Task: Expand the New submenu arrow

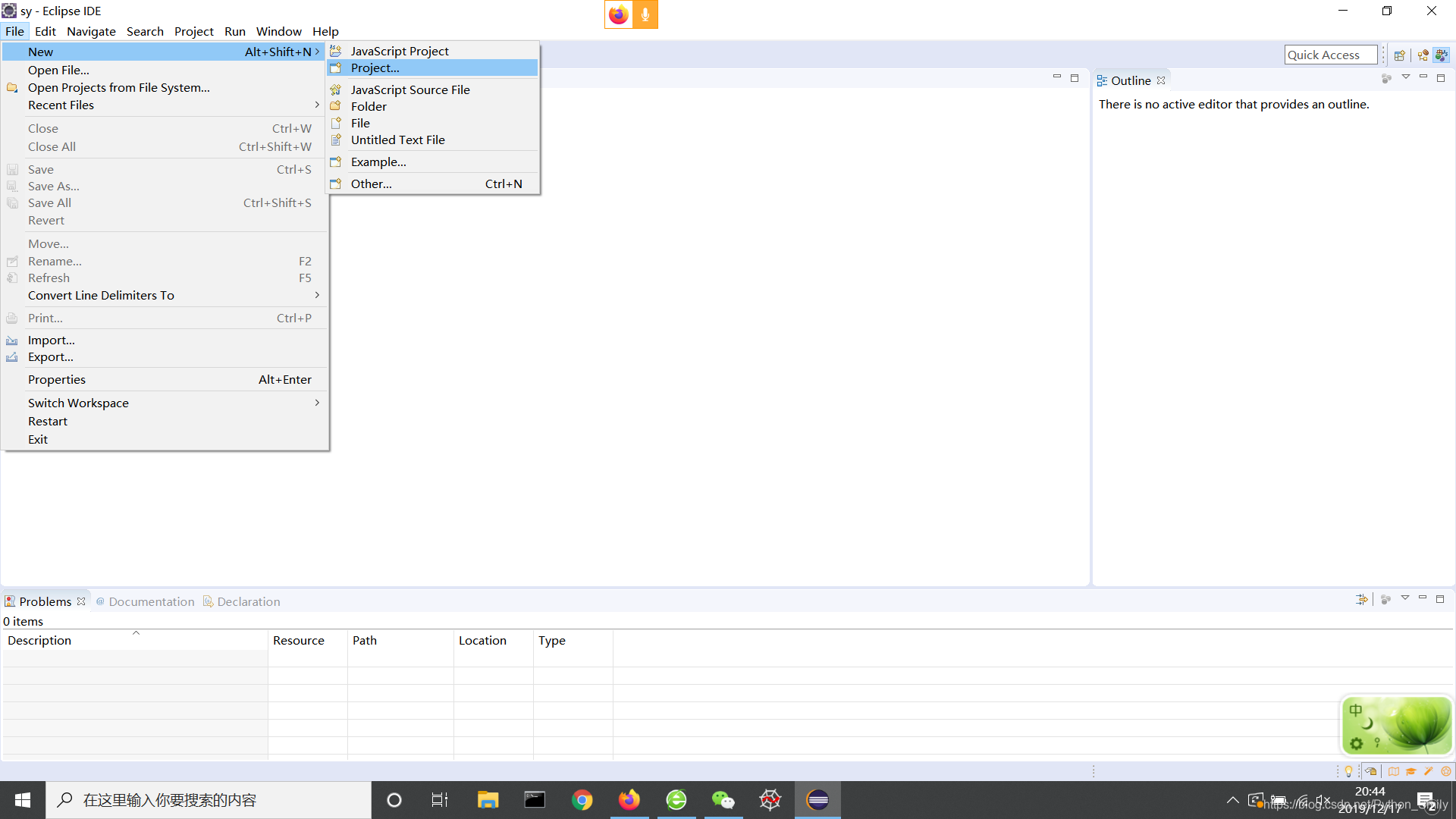Action: 317,52
